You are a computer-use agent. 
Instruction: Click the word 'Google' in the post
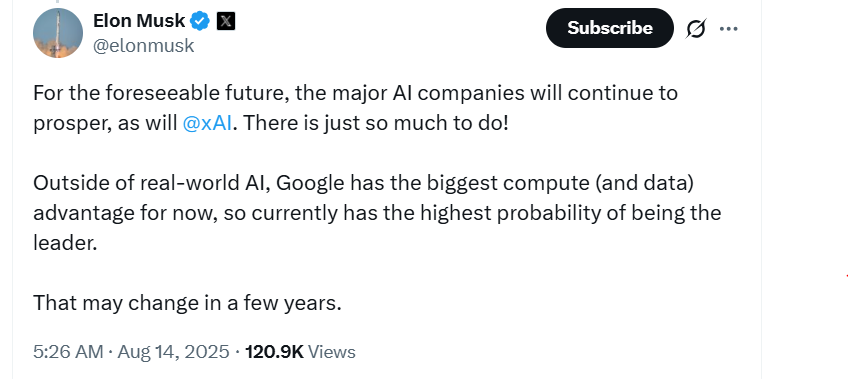click(310, 184)
